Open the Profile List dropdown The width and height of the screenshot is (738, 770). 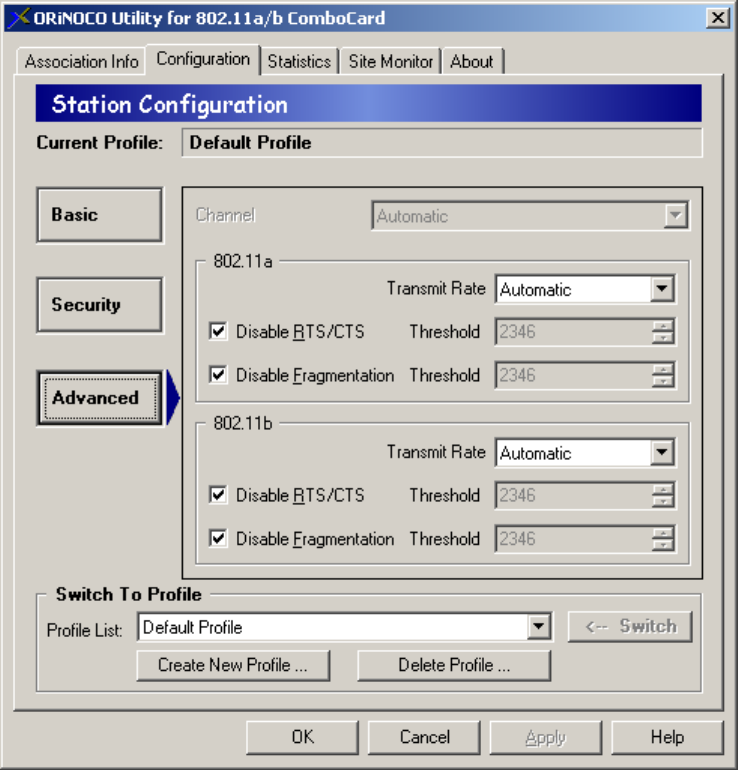539,627
